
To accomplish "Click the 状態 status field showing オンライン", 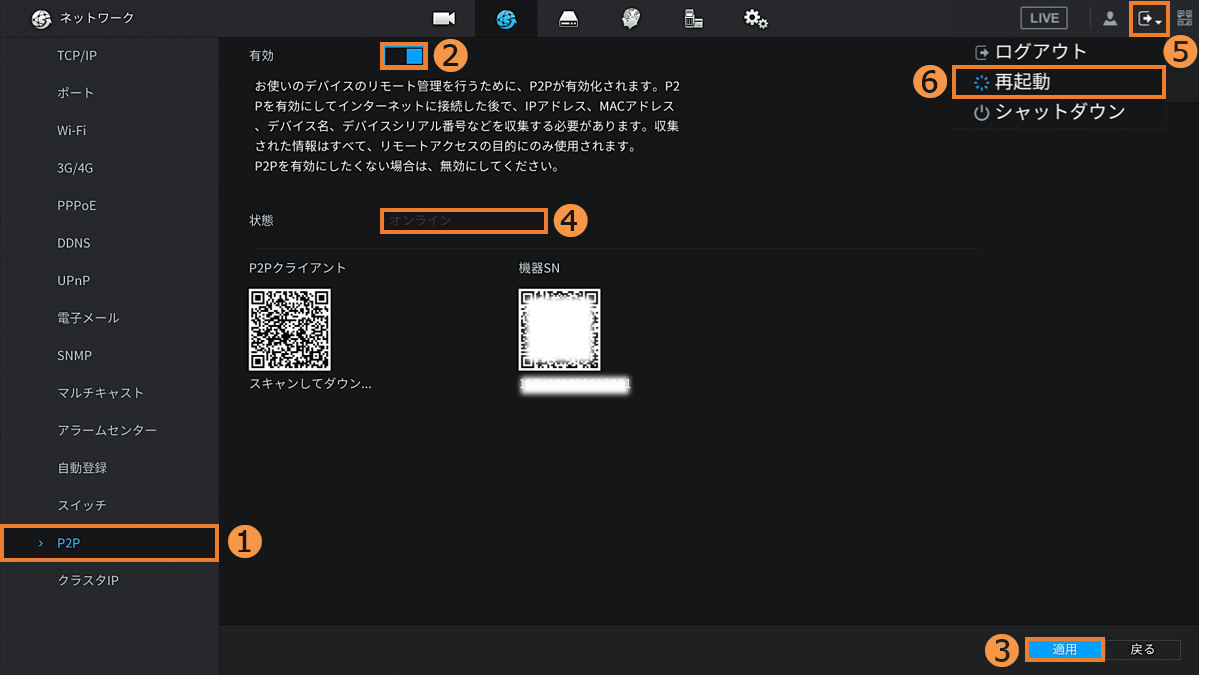I will [x=464, y=220].
